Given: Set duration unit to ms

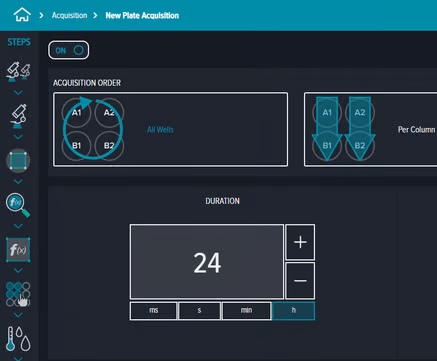Looking at the screenshot, I should (153, 311).
